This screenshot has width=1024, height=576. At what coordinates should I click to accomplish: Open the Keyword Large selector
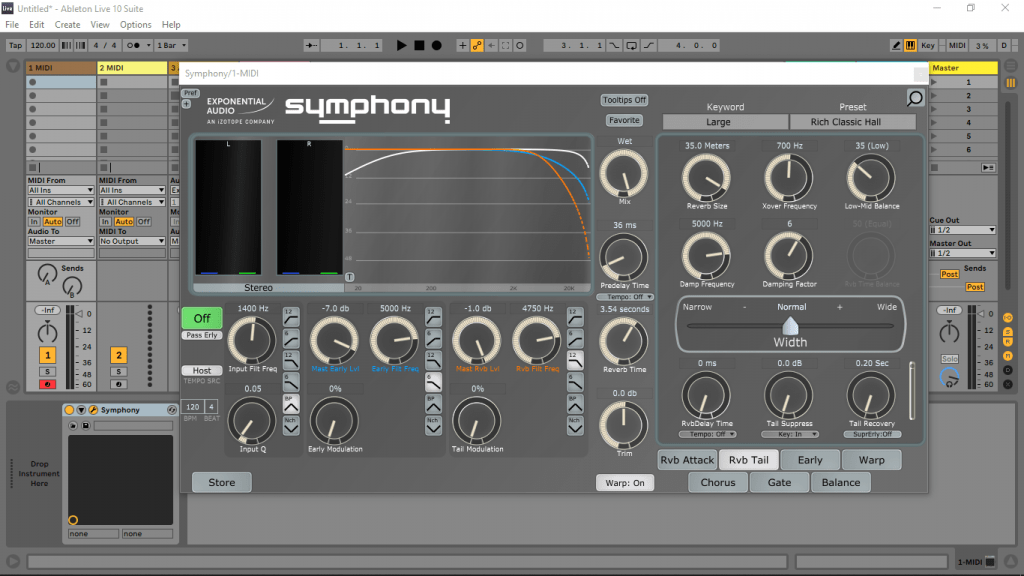pos(725,122)
